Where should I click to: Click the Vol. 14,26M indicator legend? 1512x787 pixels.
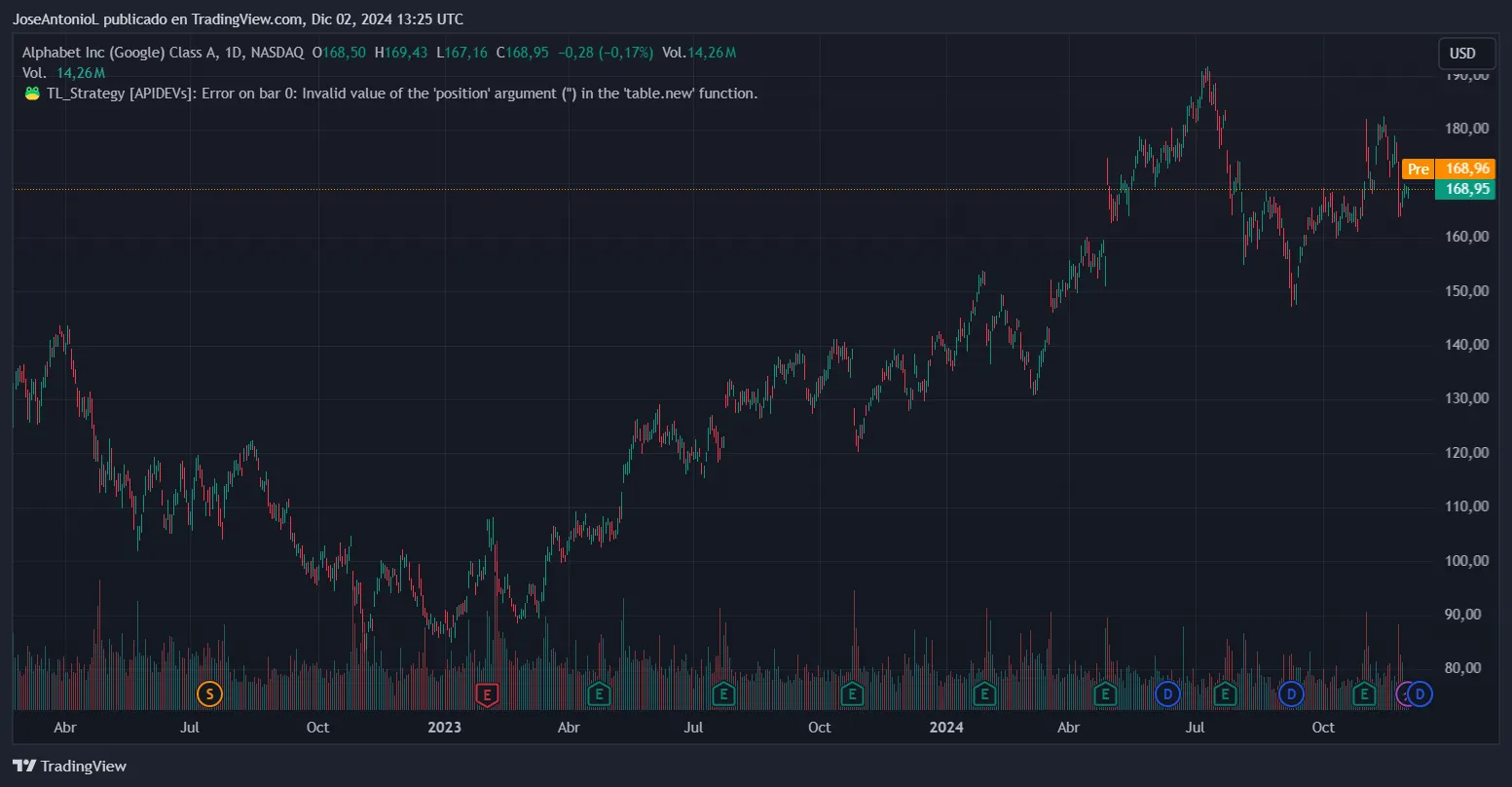63,73
